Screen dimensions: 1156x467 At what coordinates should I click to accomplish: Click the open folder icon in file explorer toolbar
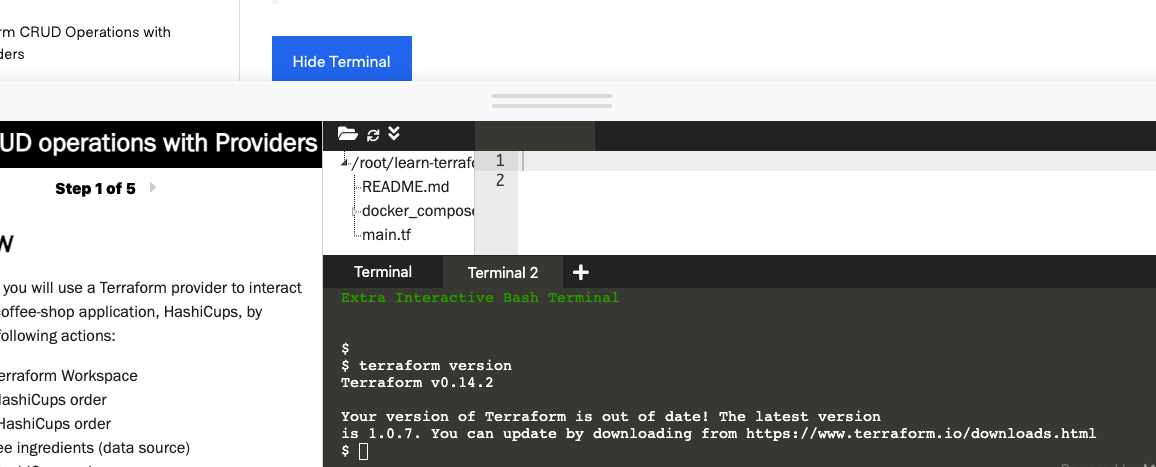[x=347, y=134]
